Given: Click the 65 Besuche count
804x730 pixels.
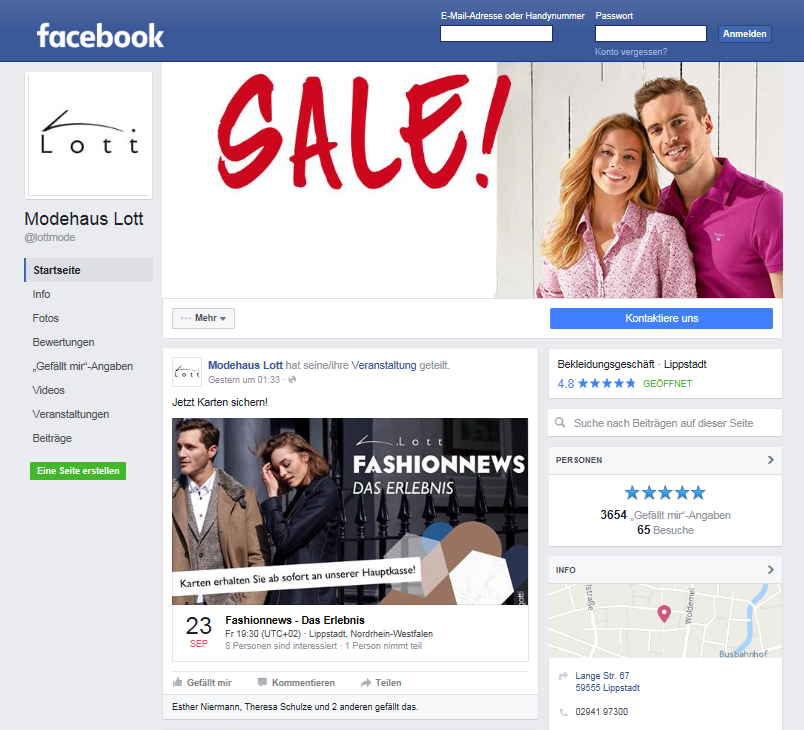Looking at the screenshot, I should (x=665, y=530).
